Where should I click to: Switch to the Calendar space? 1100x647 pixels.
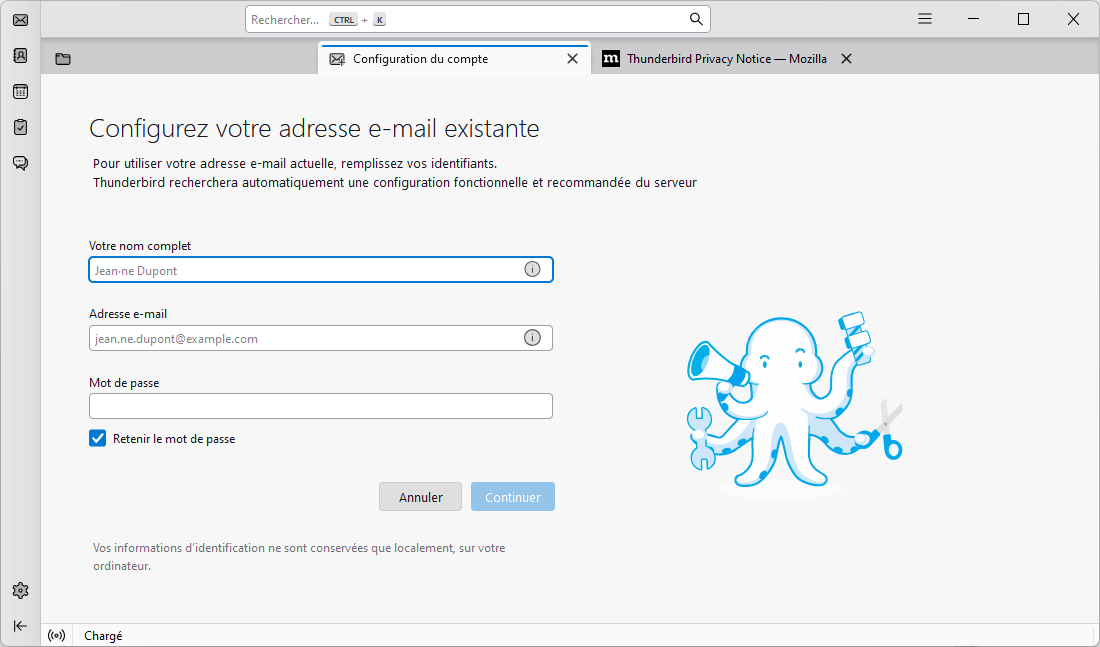19,91
